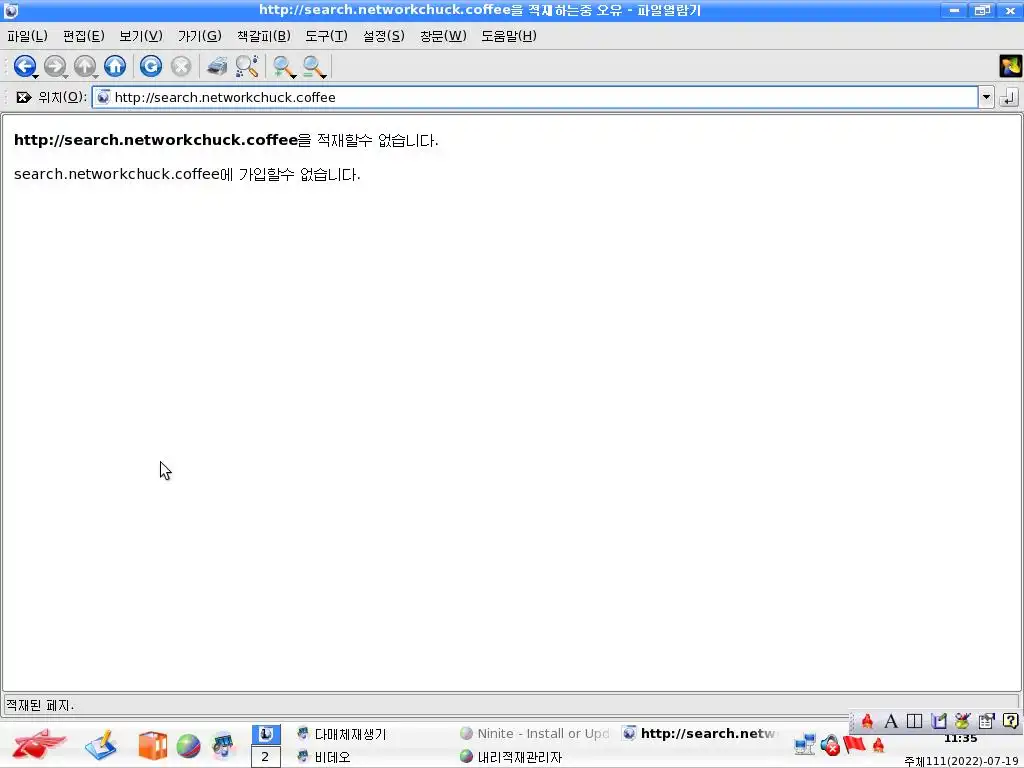Switch to virtual desktop 2 in pager
Viewport: 1024px width, 768px height.
click(x=266, y=757)
